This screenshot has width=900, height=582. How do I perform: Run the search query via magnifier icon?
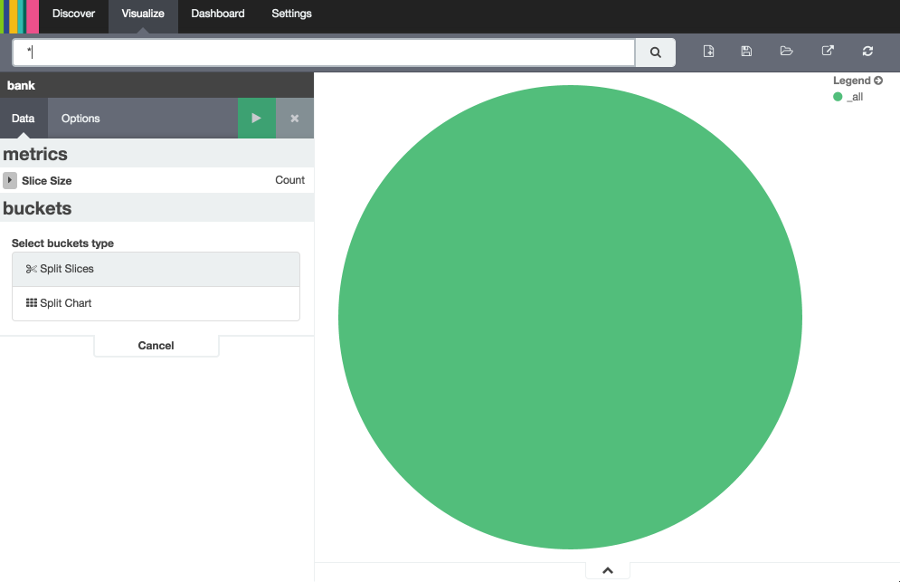(655, 51)
